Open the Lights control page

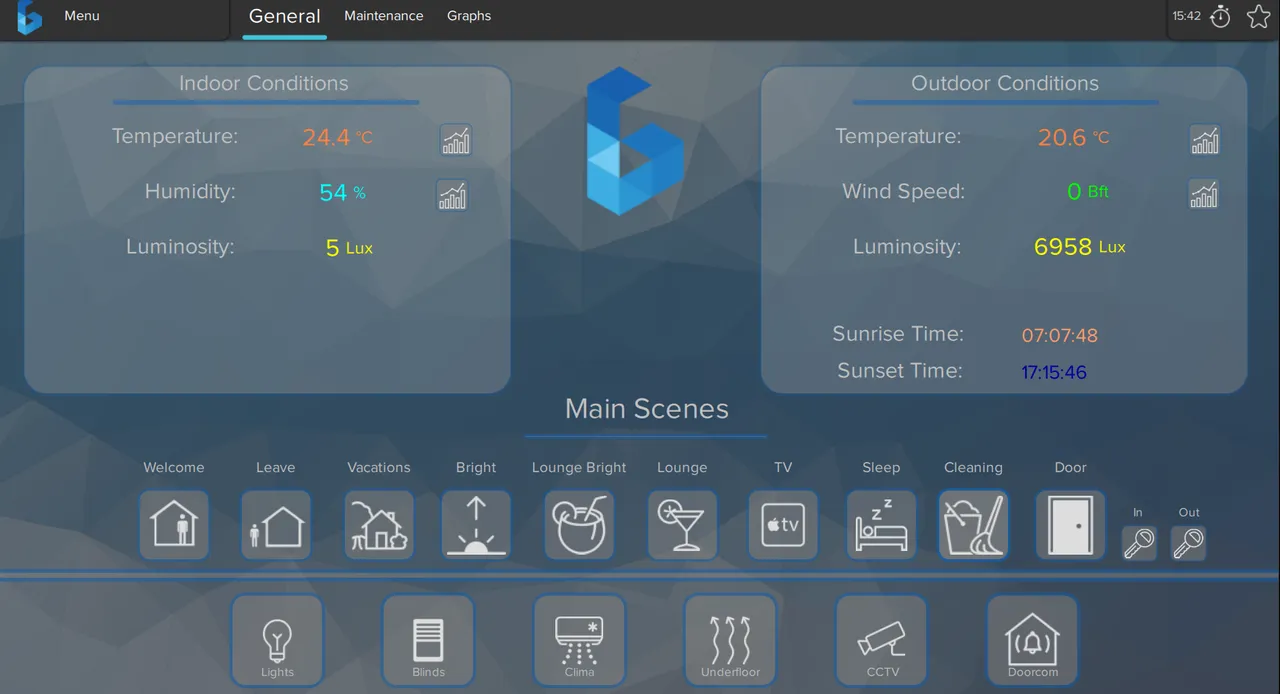[277, 640]
